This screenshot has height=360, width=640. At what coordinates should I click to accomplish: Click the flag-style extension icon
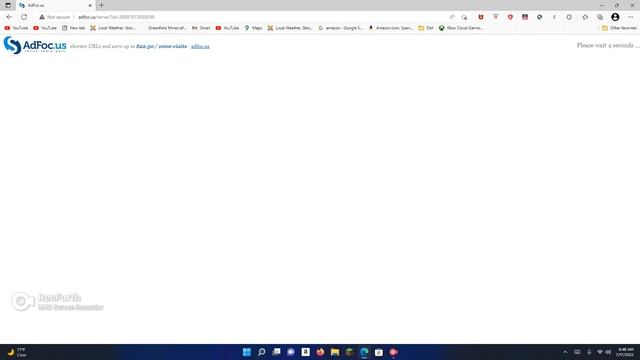[x=525, y=17]
